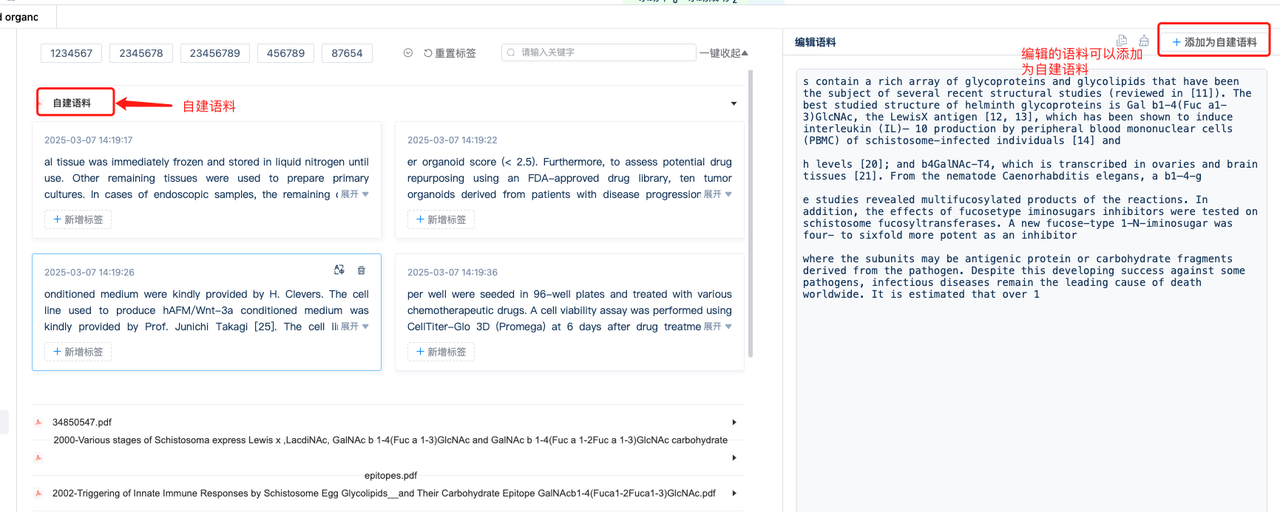Click the circled chevron icon beside 重置标签
The width and height of the screenshot is (1280, 512).
(408, 53)
